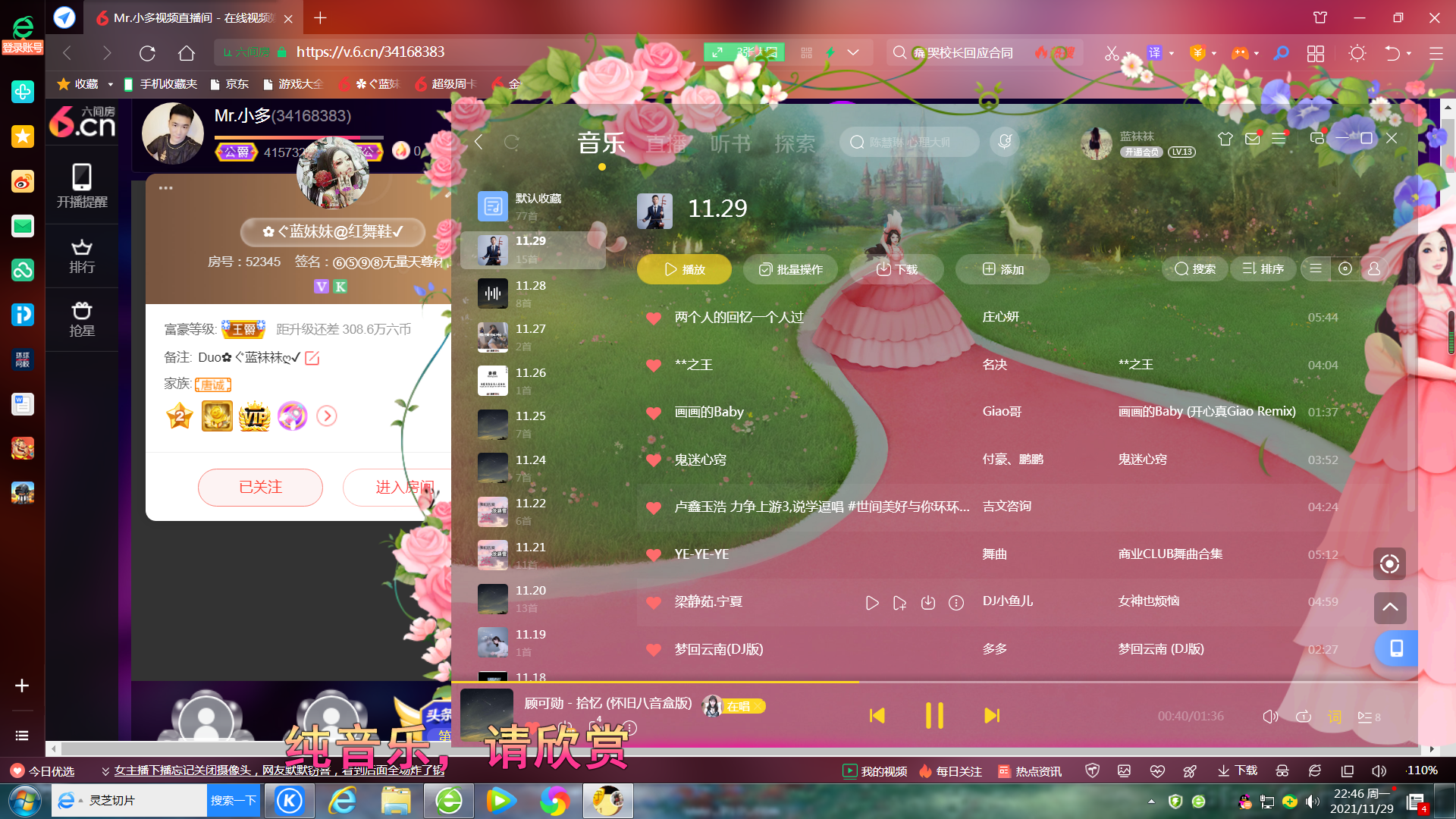Image resolution: width=1456 pixels, height=819 pixels.
Task: Open the 探索 tab
Action: [x=795, y=143]
